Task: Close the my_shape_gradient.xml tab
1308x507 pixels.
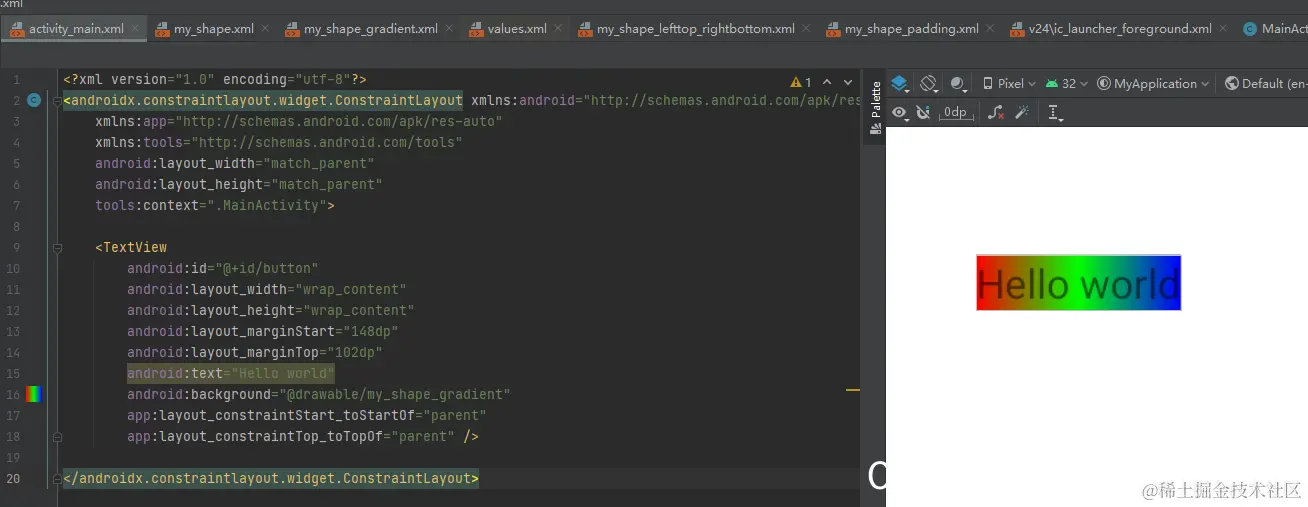Action: pos(451,29)
